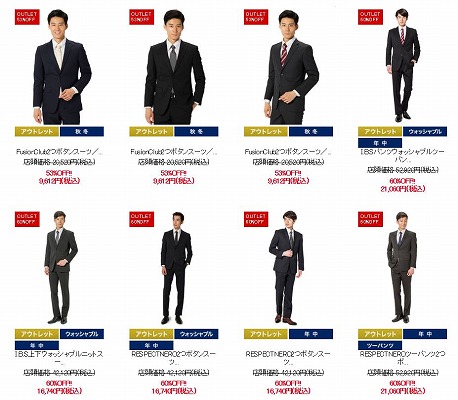Click OUTLET badge on IBS knit suit

click(x=27, y=219)
